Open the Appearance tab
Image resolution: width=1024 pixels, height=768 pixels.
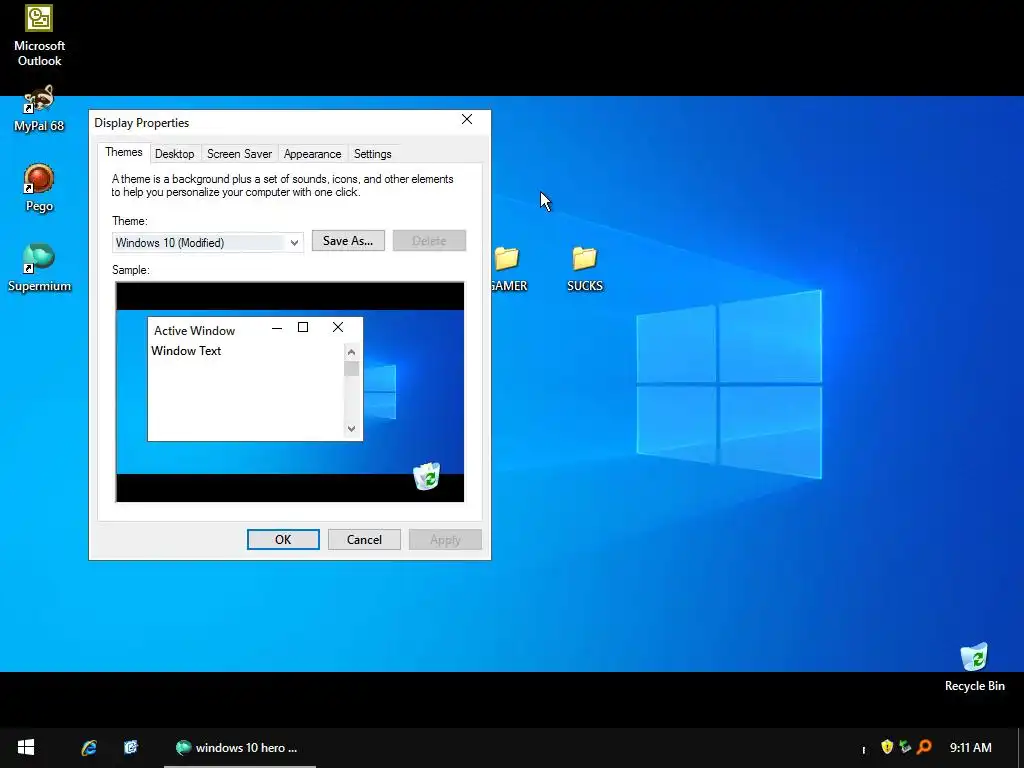click(312, 154)
